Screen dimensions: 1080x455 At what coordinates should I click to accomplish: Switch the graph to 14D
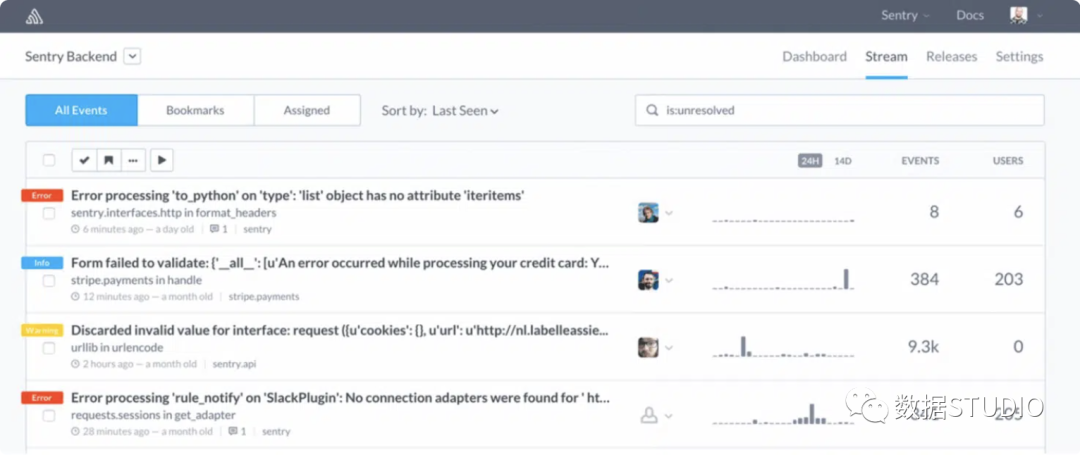pyautogui.click(x=843, y=161)
